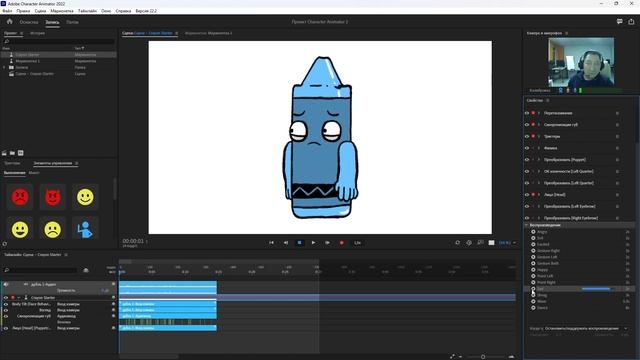
Task: Expand the Синхронизация губ behavior properties
Action: [539, 125]
